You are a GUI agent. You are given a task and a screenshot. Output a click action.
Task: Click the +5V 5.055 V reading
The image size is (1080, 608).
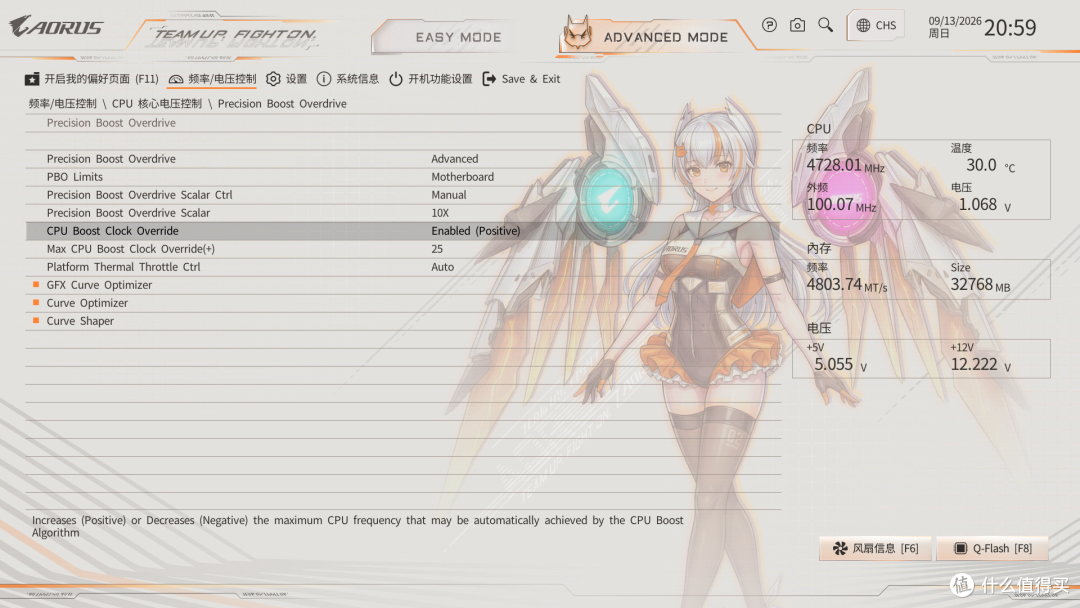tap(840, 364)
